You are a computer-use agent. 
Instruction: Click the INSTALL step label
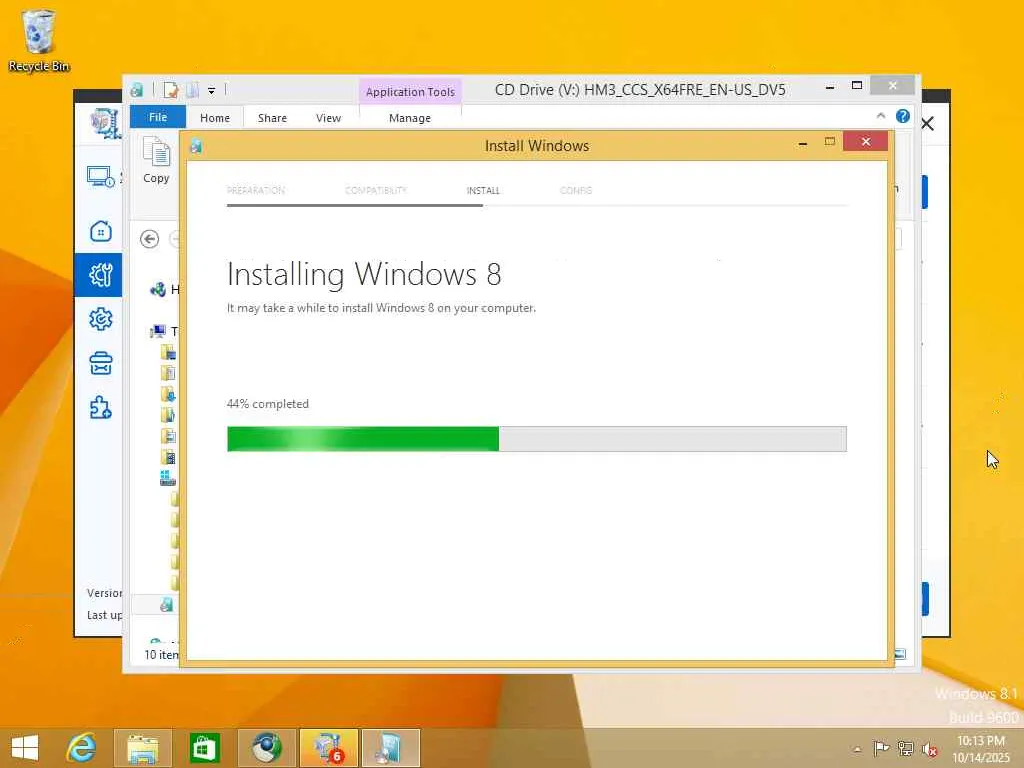pos(483,191)
